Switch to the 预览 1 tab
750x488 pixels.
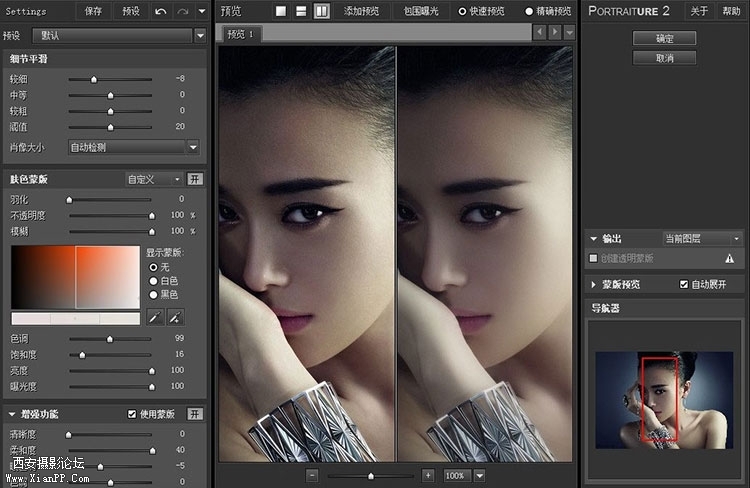[x=241, y=33]
